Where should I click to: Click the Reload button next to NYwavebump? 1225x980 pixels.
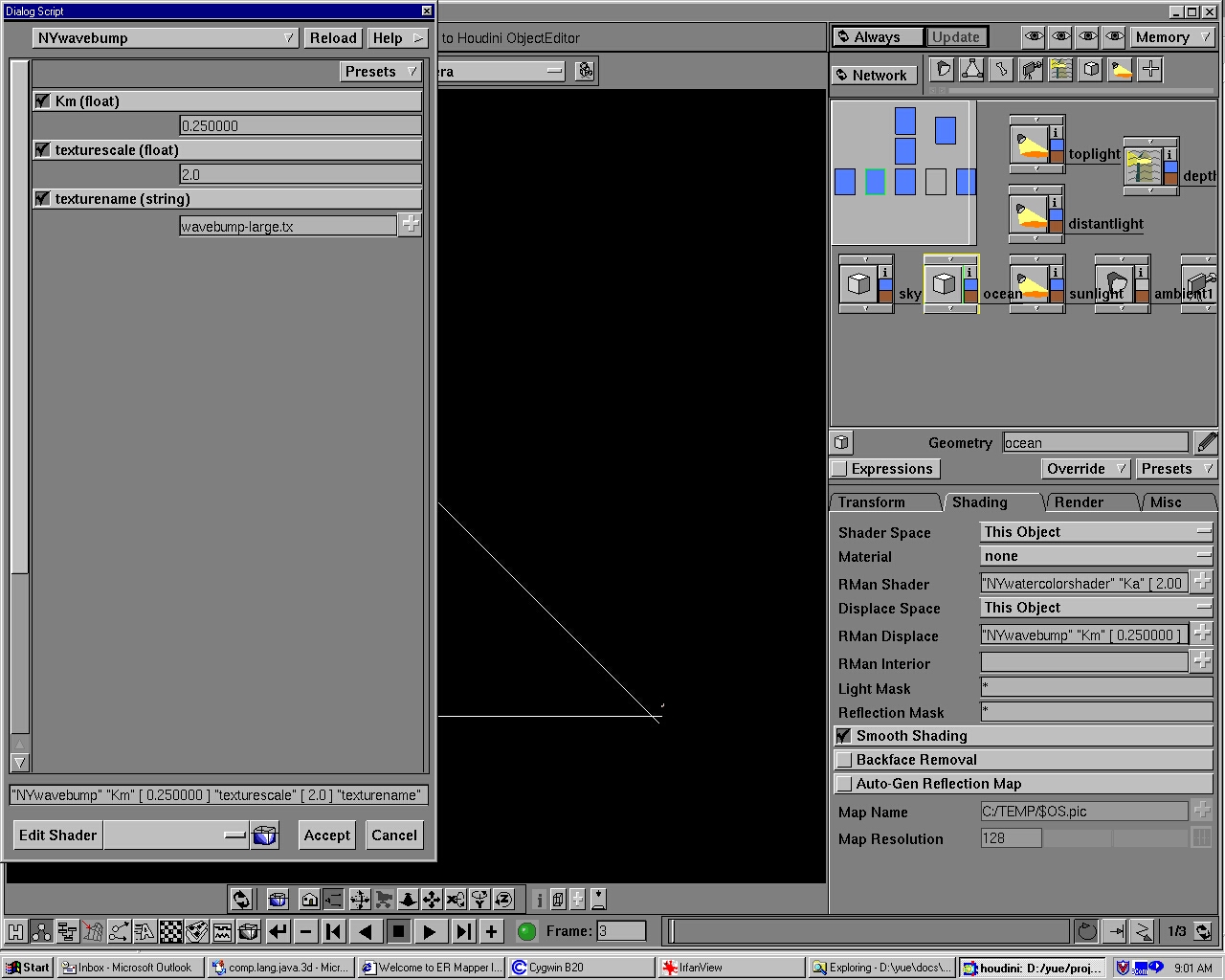(x=333, y=37)
